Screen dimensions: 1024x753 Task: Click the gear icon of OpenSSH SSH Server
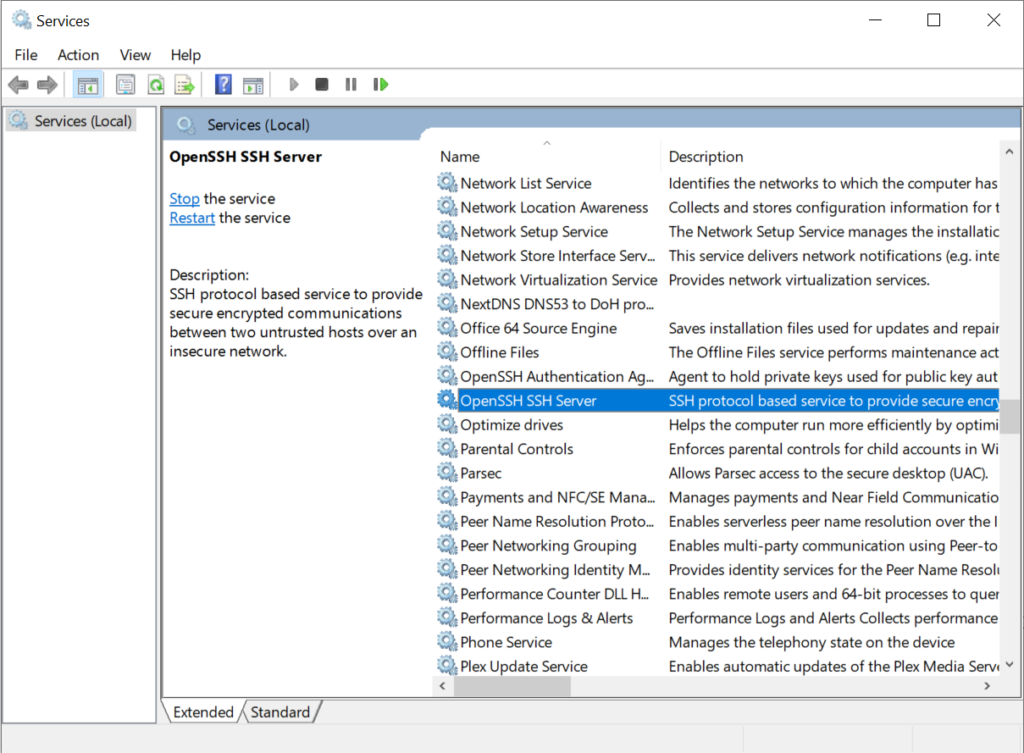pyautogui.click(x=447, y=400)
